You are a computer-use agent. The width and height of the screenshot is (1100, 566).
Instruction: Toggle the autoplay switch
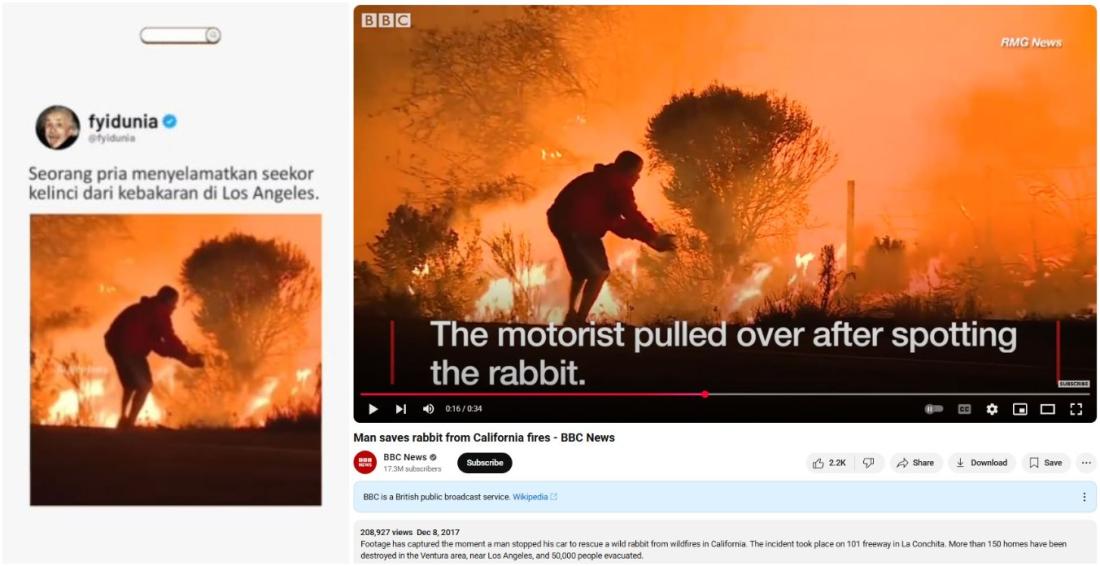(x=934, y=409)
